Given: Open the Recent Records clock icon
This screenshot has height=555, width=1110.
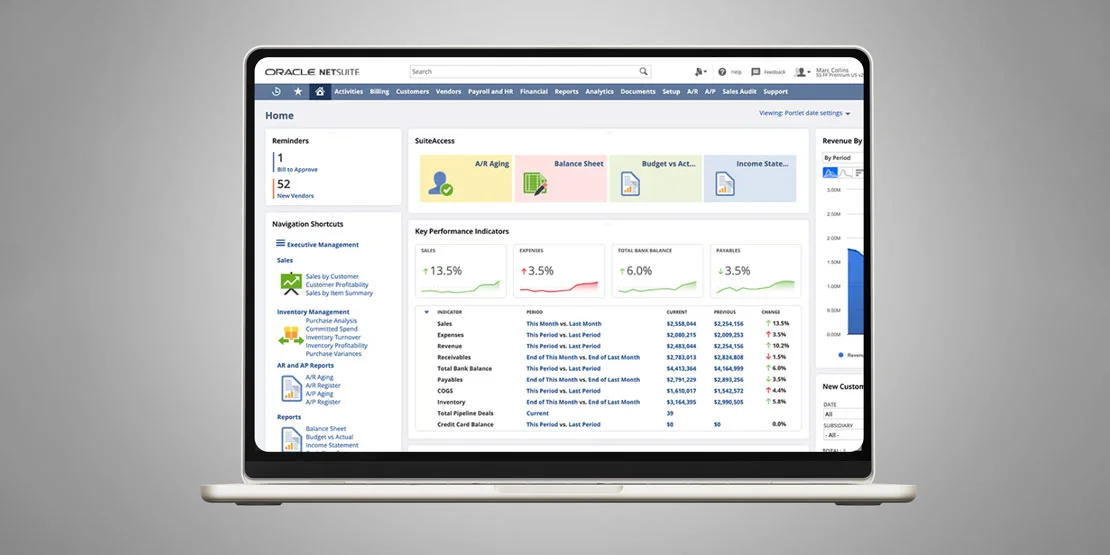Looking at the screenshot, I should pos(276,91).
